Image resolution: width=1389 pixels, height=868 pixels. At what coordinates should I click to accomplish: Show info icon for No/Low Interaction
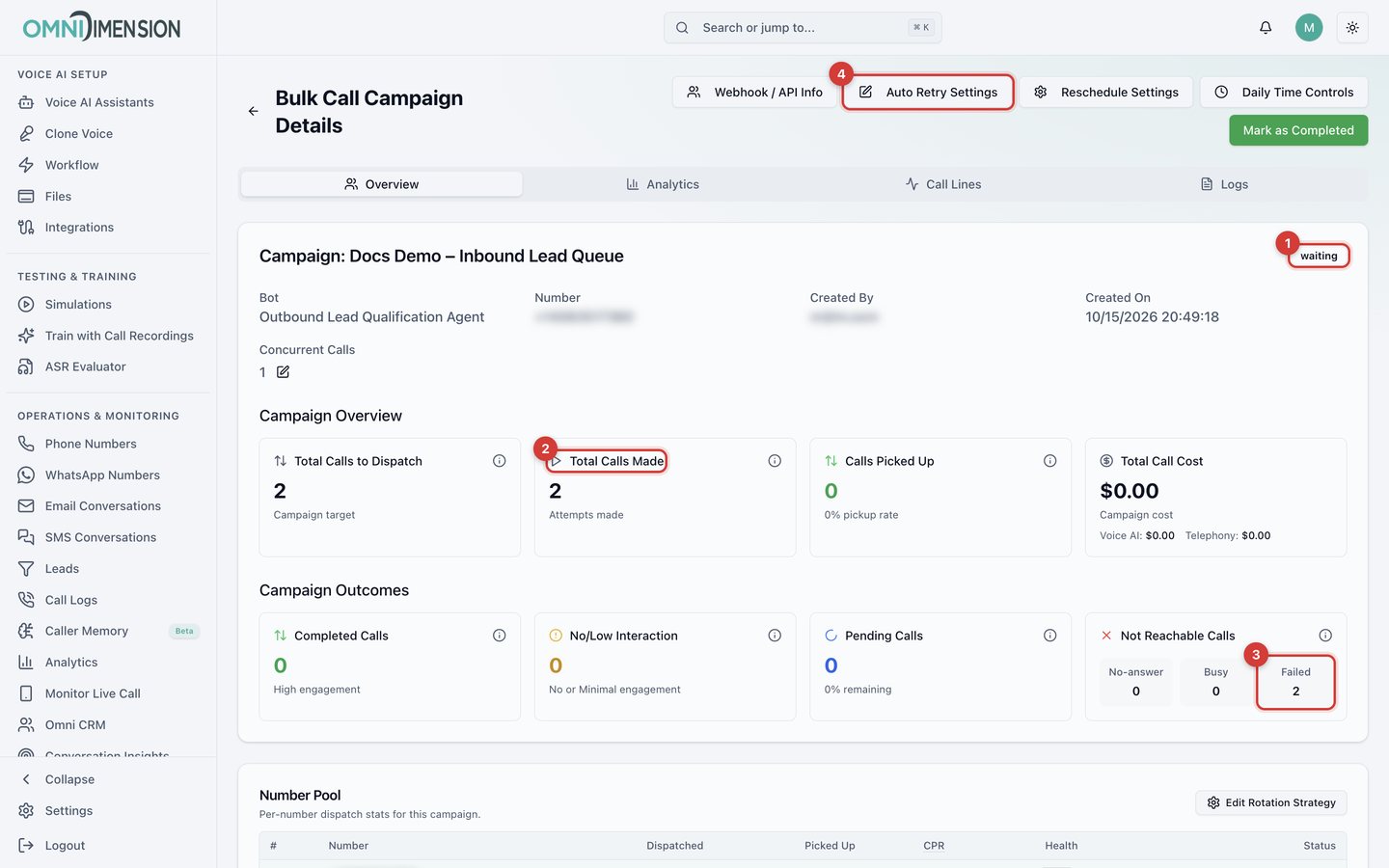[x=775, y=636]
